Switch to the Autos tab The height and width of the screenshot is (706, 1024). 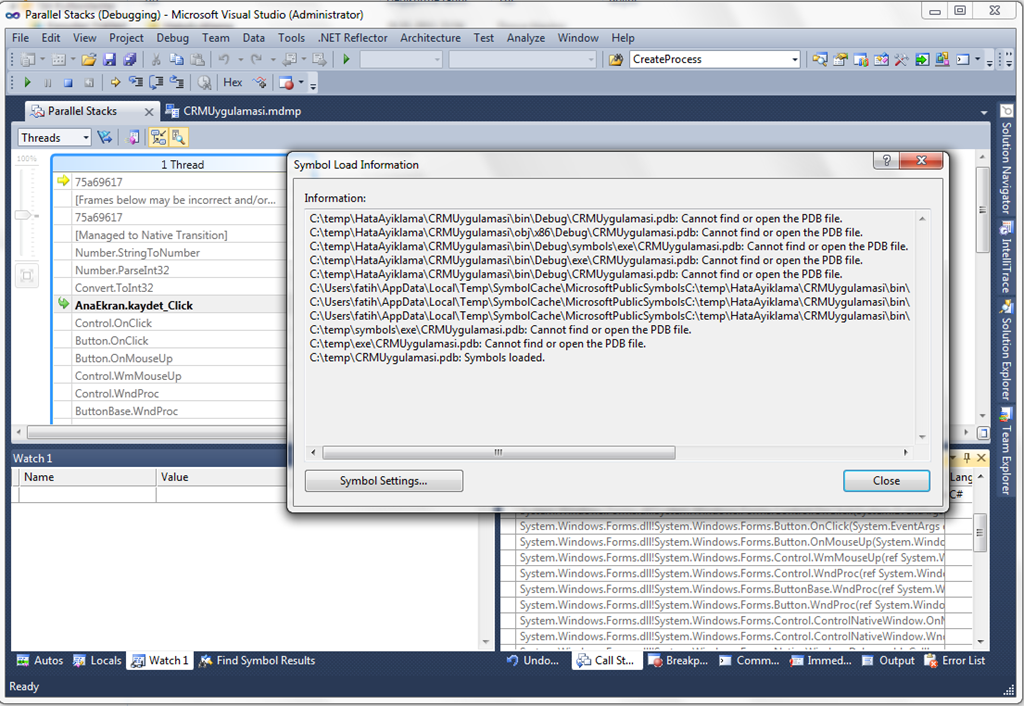(x=40, y=660)
